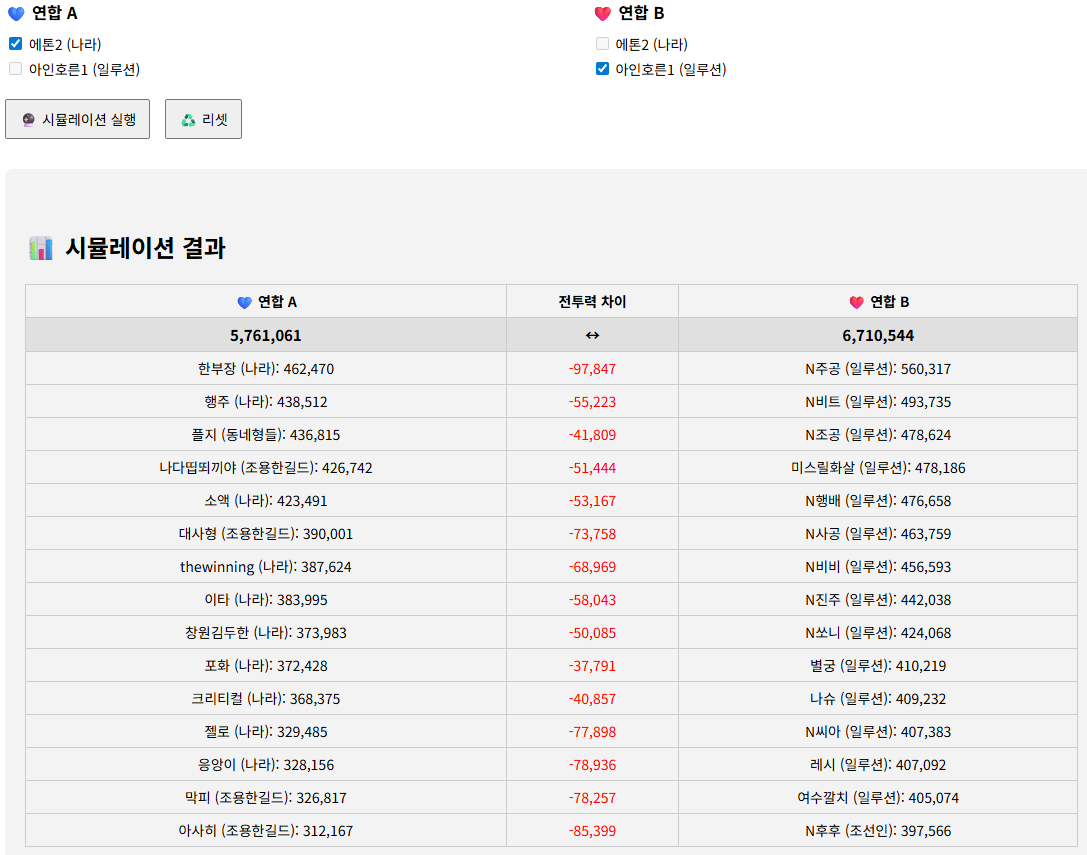Click the 전투력 차이 column header
Screen dimensions: 1087x855
(x=592, y=302)
